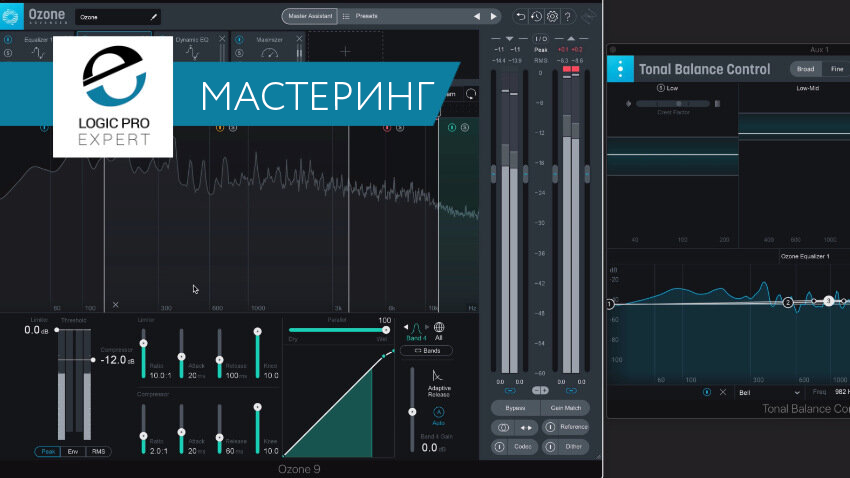Open the Undo History clock icon
Image resolution: width=850 pixels, height=478 pixels.
pyautogui.click(x=536, y=16)
